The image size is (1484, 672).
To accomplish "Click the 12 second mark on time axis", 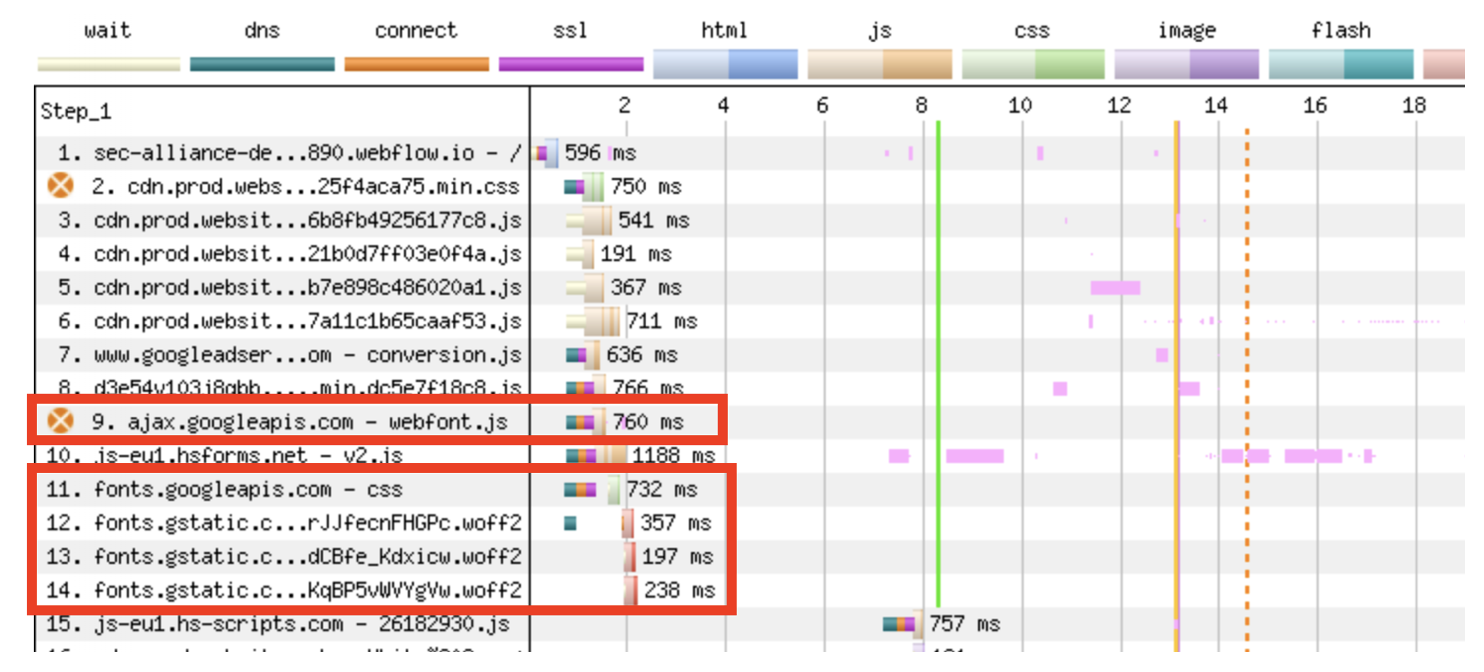I will pyautogui.click(x=1119, y=105).
